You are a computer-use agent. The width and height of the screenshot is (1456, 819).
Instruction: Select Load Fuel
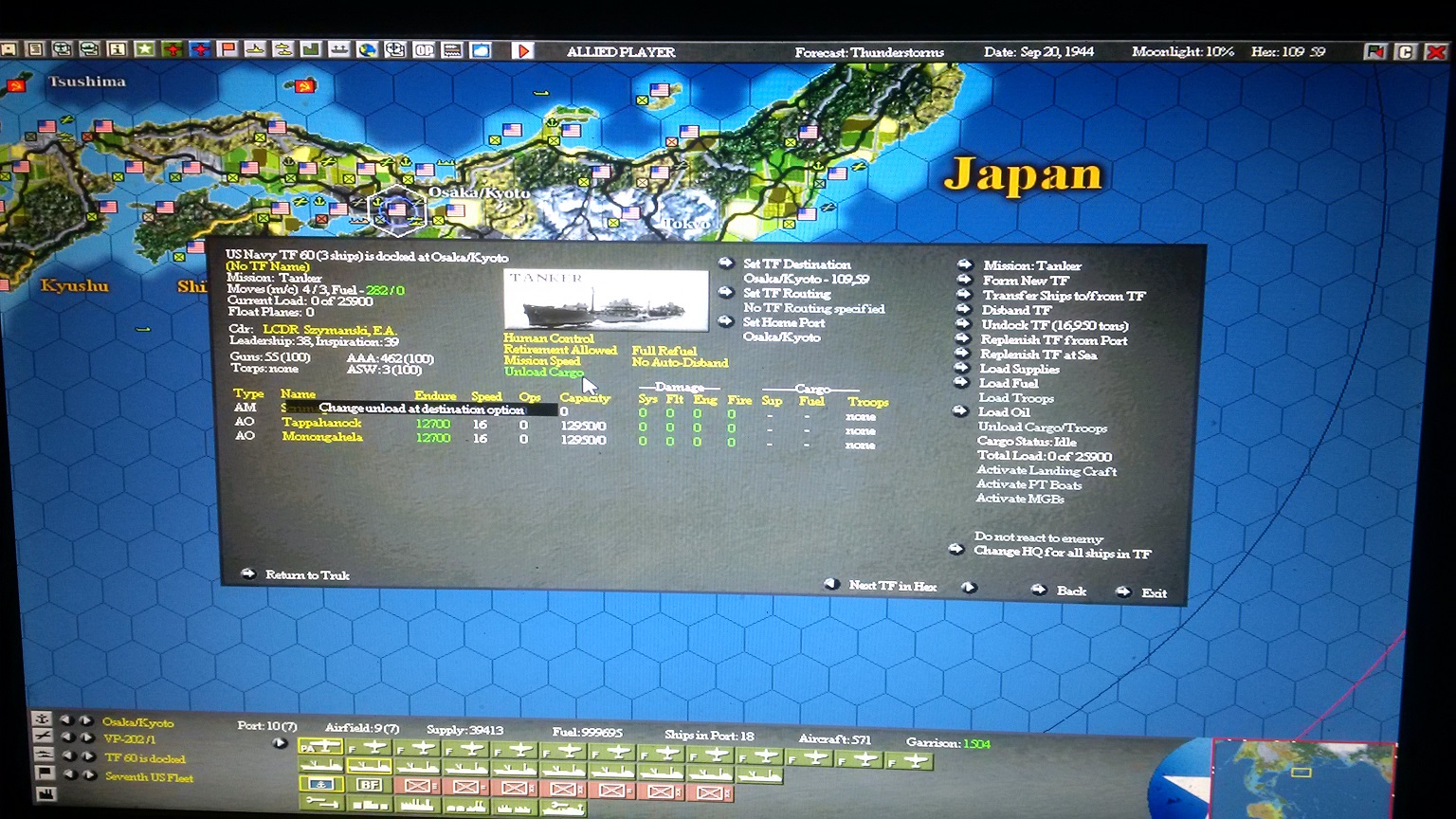[1009, 383]
